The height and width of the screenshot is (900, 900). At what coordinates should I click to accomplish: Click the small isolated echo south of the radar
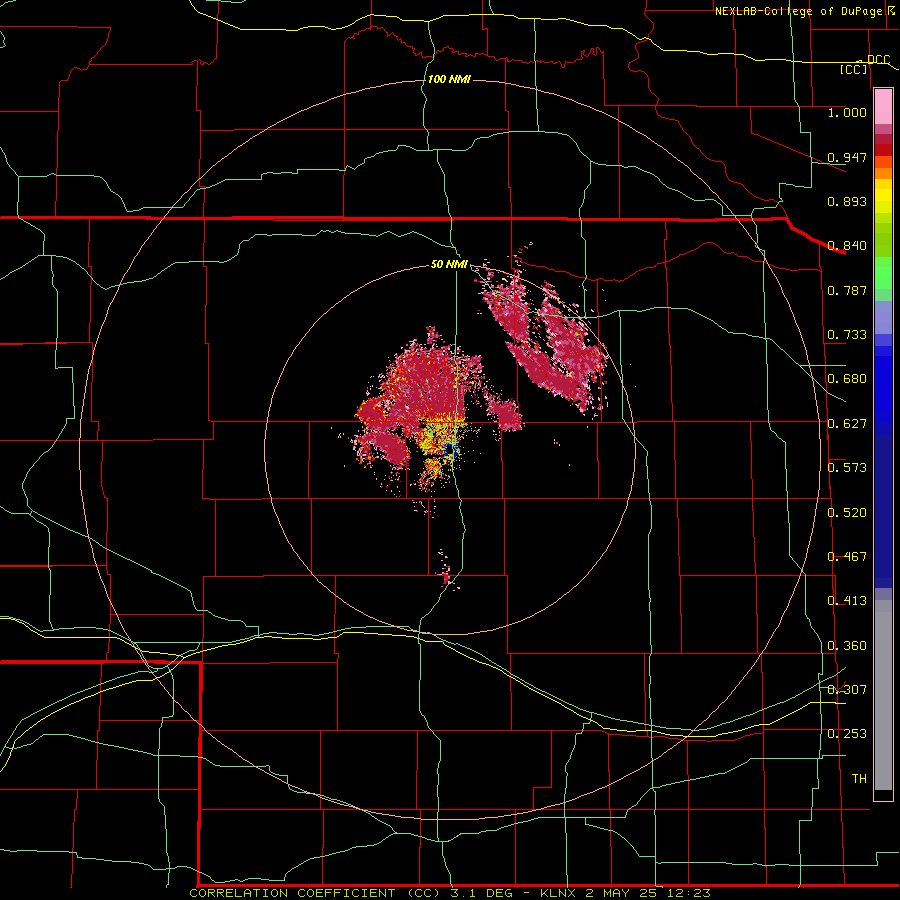(x=446, y=576)
